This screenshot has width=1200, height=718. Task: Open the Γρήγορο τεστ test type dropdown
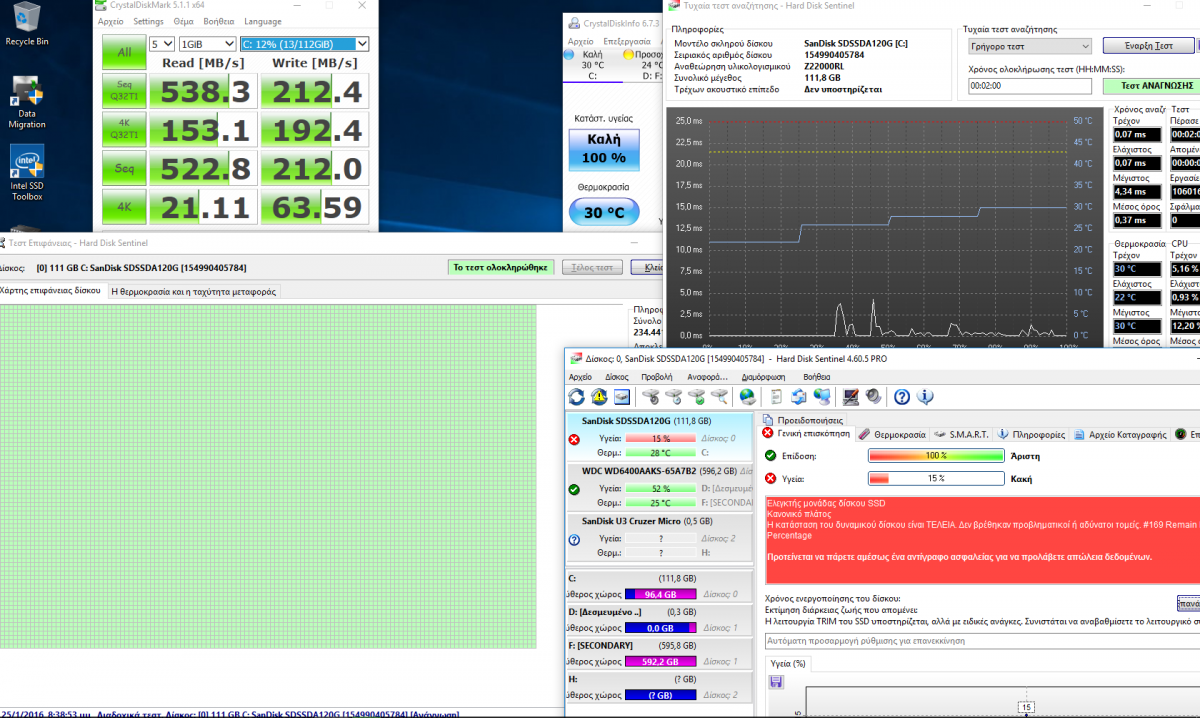tap(1030, 46)
